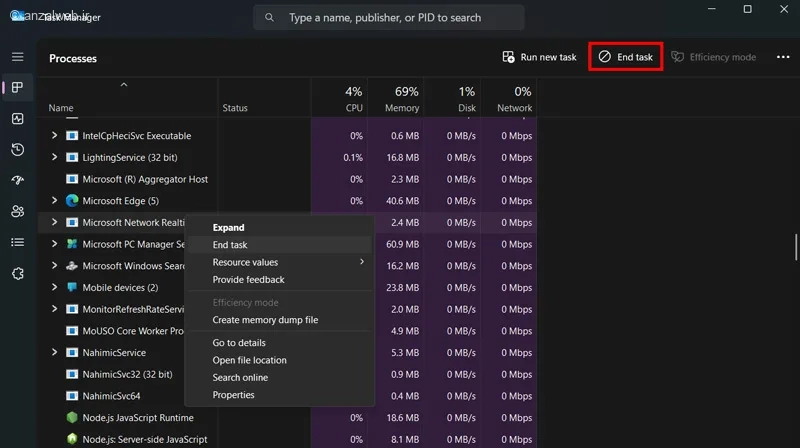This screenshot has width=800, height=448.
Task: Expand the Microsoft PC Manager row
Action: (54, 244)
